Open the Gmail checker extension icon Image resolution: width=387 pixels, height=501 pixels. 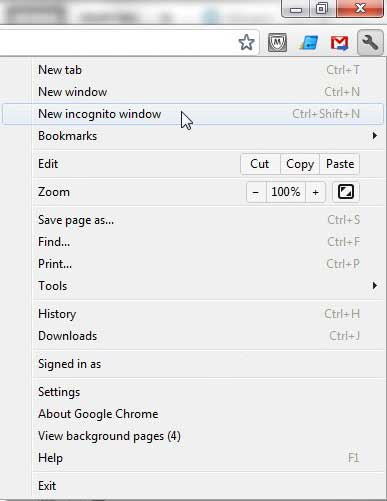[x=339, y=43]
